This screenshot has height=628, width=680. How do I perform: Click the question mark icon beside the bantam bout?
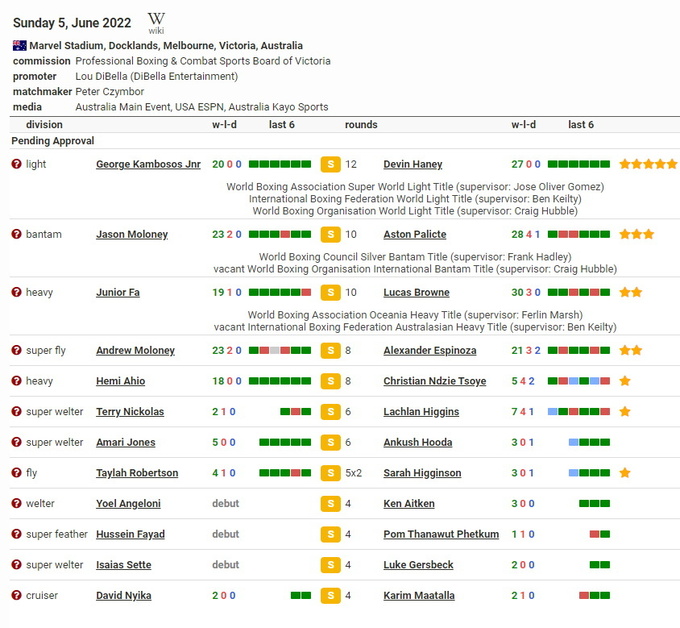[x=16, y=234]
